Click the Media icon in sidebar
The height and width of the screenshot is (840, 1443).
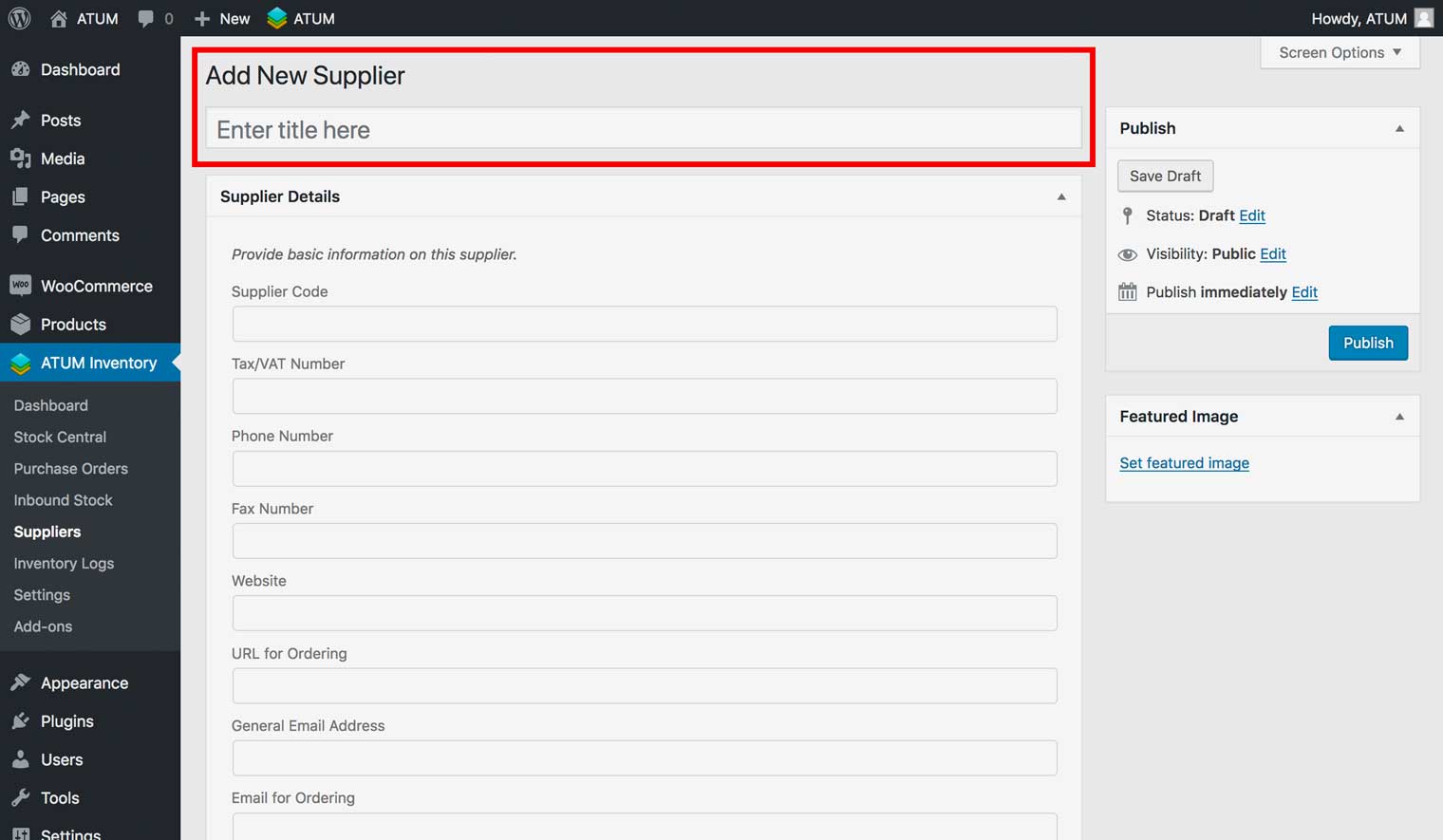pos(20,159)
